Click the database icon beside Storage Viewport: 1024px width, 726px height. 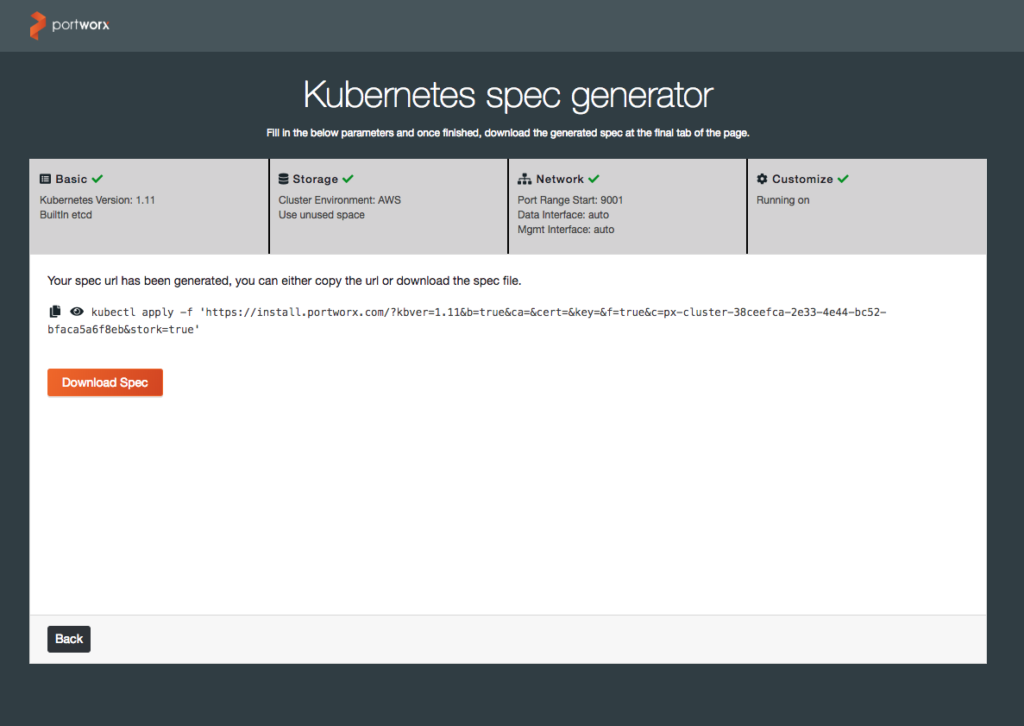pos(284,179)
